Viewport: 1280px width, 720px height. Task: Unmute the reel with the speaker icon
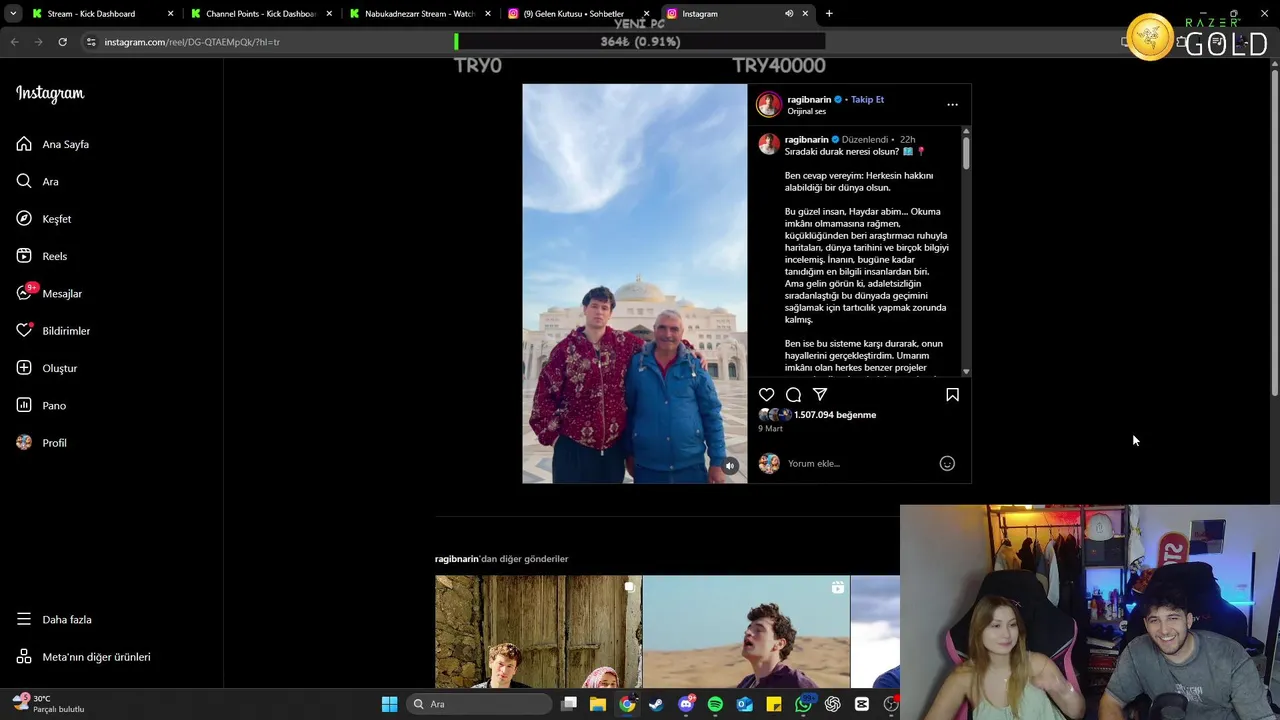[730, 466]
